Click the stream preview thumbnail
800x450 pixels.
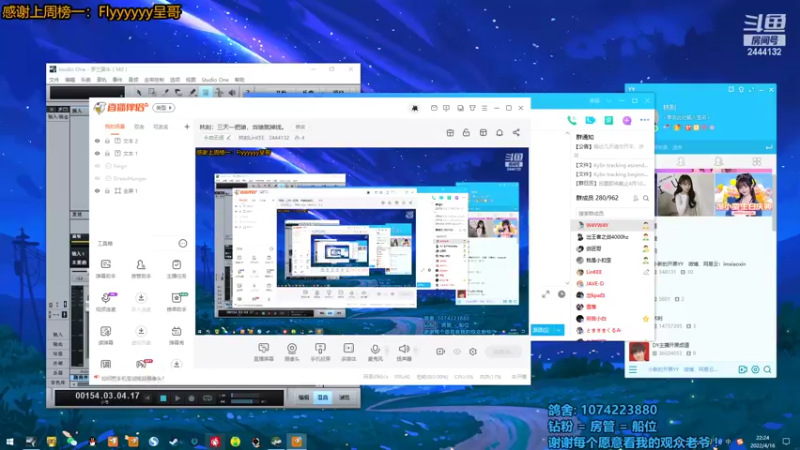click(x=362, y=241)
